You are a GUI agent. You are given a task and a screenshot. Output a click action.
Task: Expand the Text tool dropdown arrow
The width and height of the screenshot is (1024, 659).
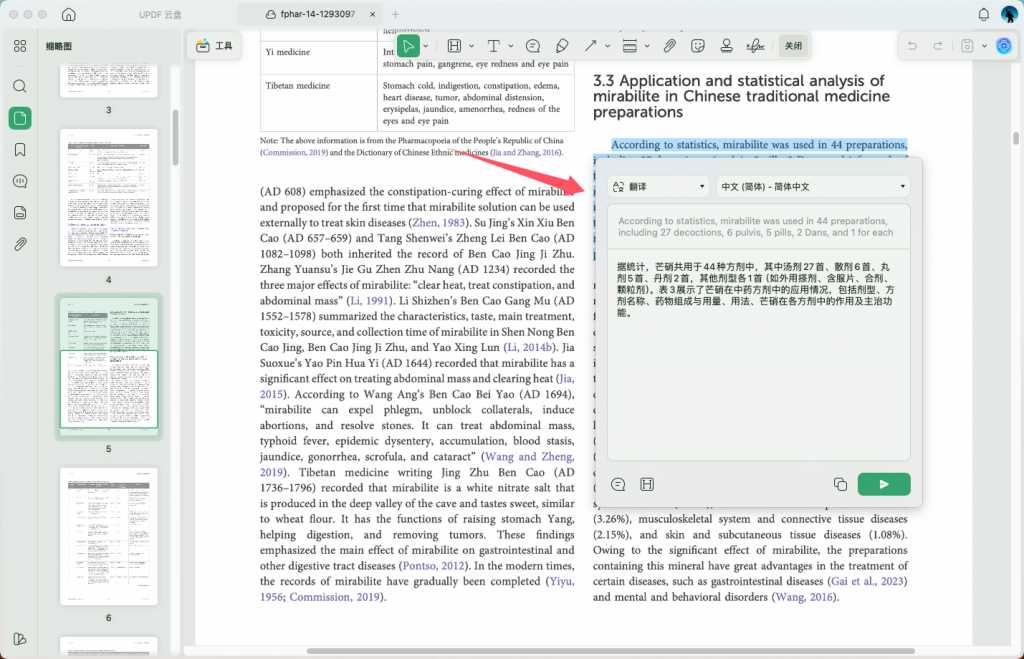pos(511,46)
